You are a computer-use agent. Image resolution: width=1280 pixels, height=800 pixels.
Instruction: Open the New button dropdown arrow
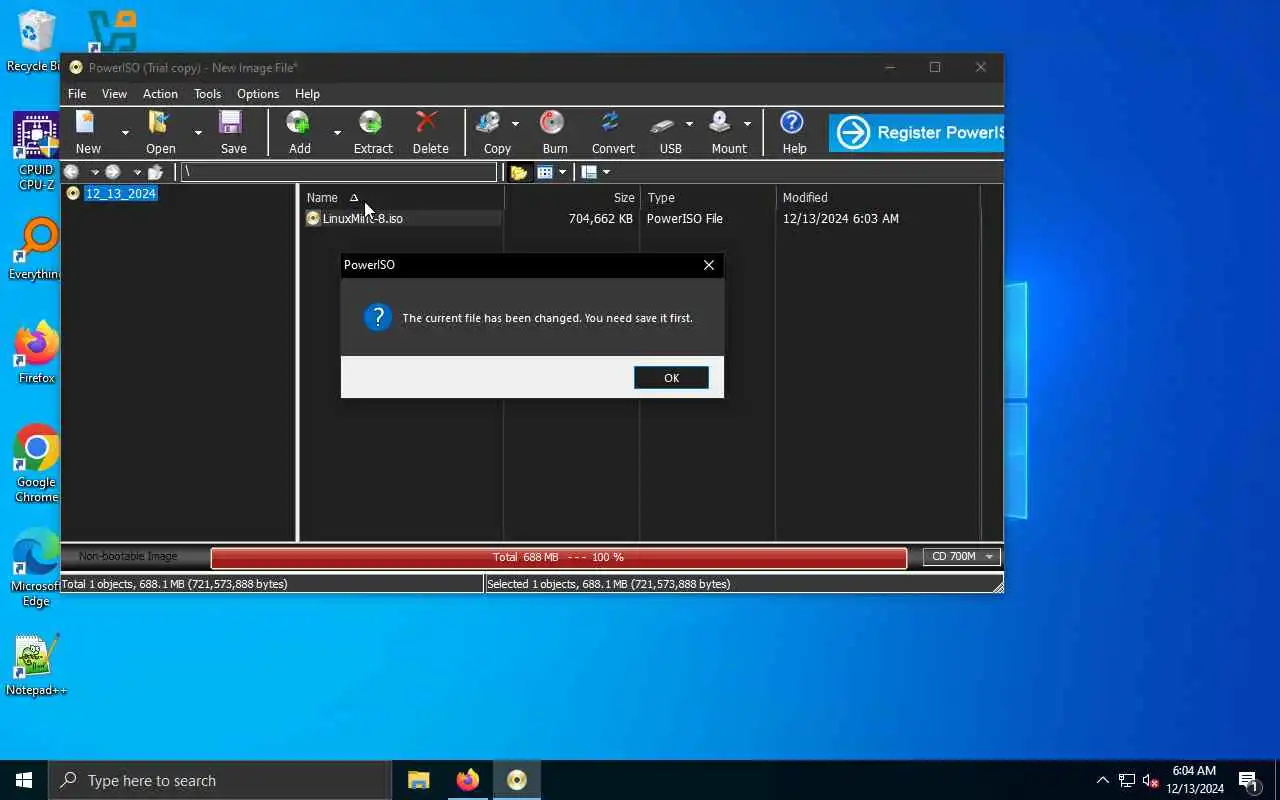coord(125,132)
